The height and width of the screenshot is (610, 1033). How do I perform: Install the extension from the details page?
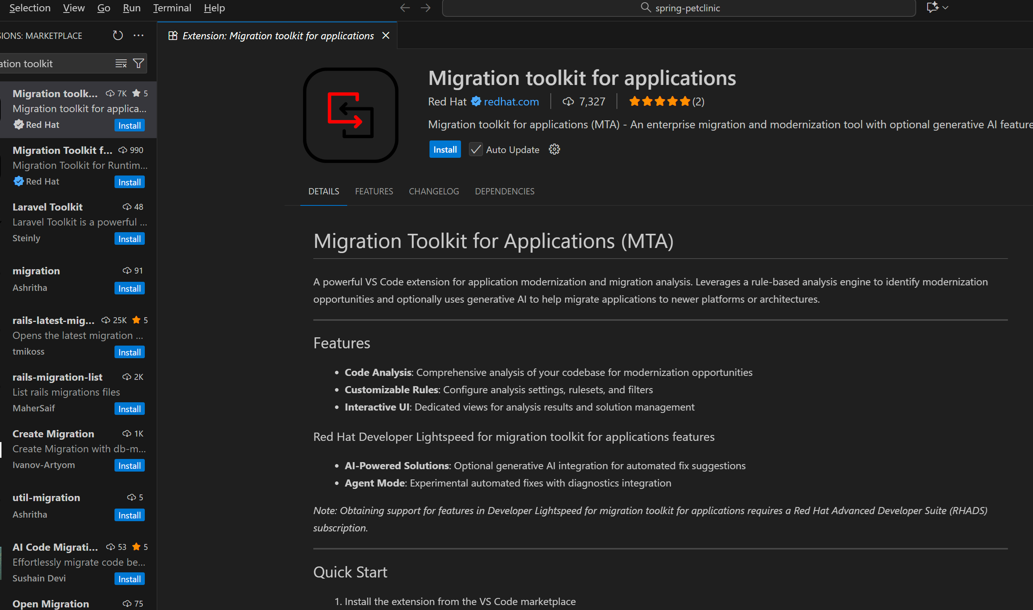pos(445,150)
